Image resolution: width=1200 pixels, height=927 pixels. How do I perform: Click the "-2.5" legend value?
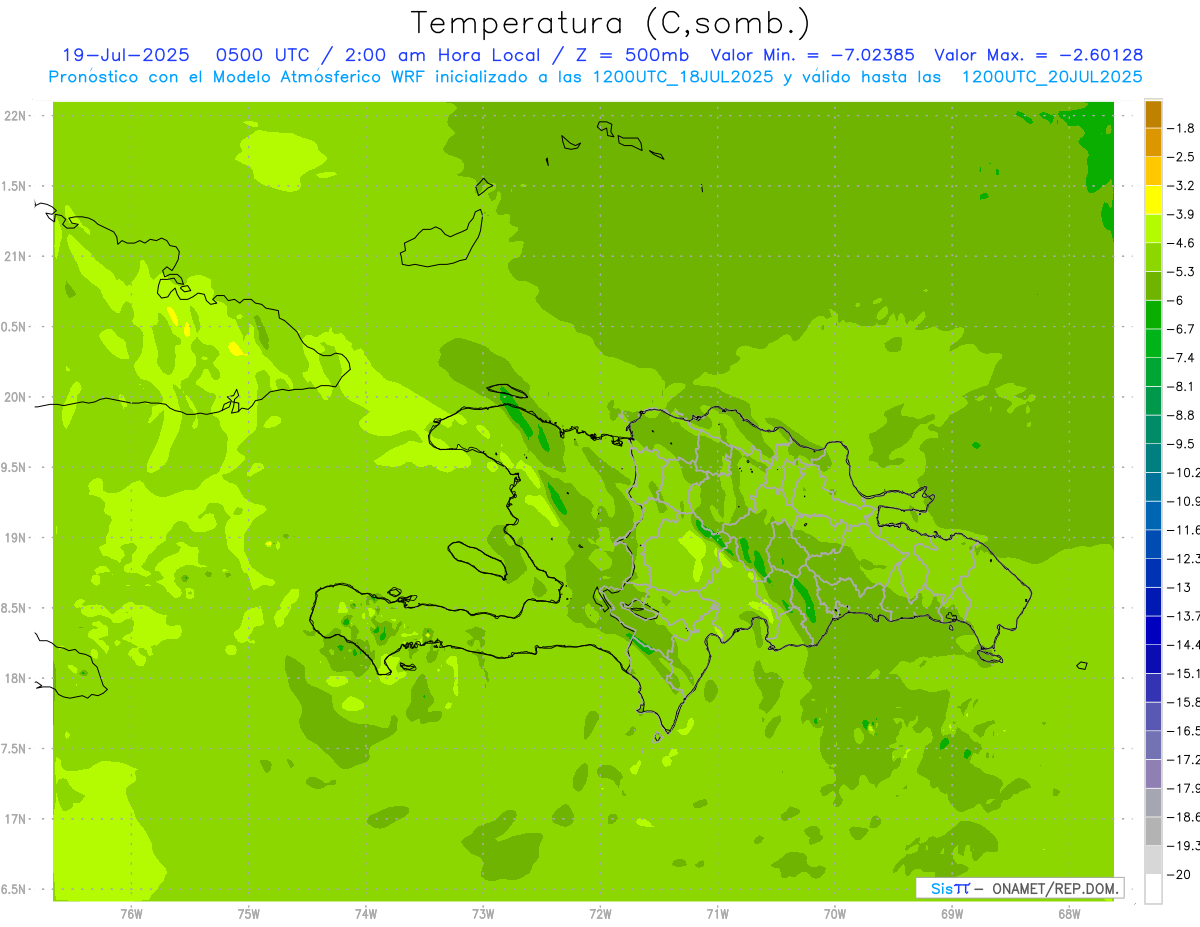tap(1181, 157)
